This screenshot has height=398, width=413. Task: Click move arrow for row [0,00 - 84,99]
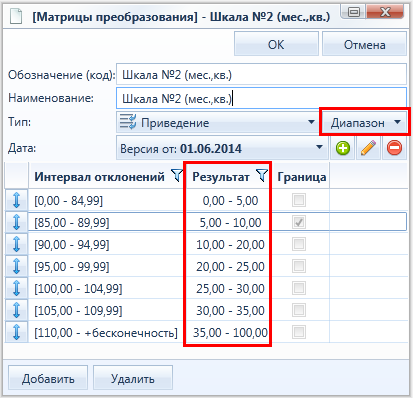pos(16,200)
